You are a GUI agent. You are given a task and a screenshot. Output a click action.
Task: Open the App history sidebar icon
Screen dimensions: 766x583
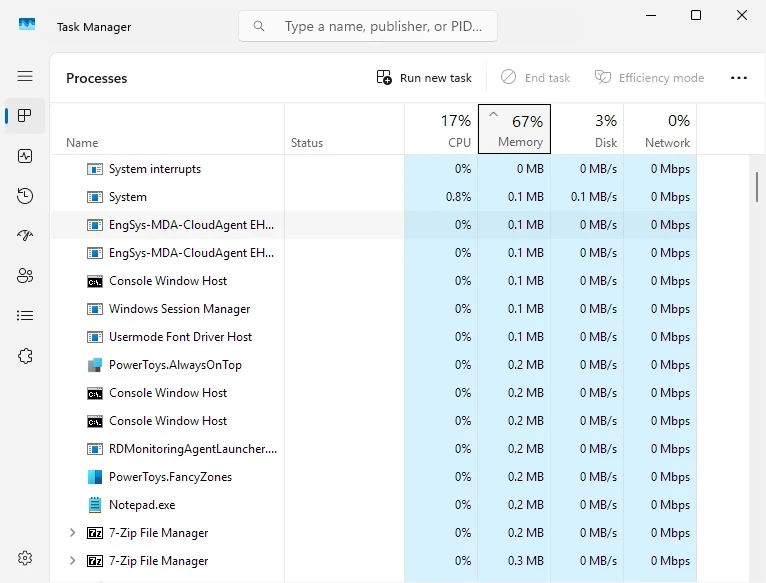tap(25, 196)
